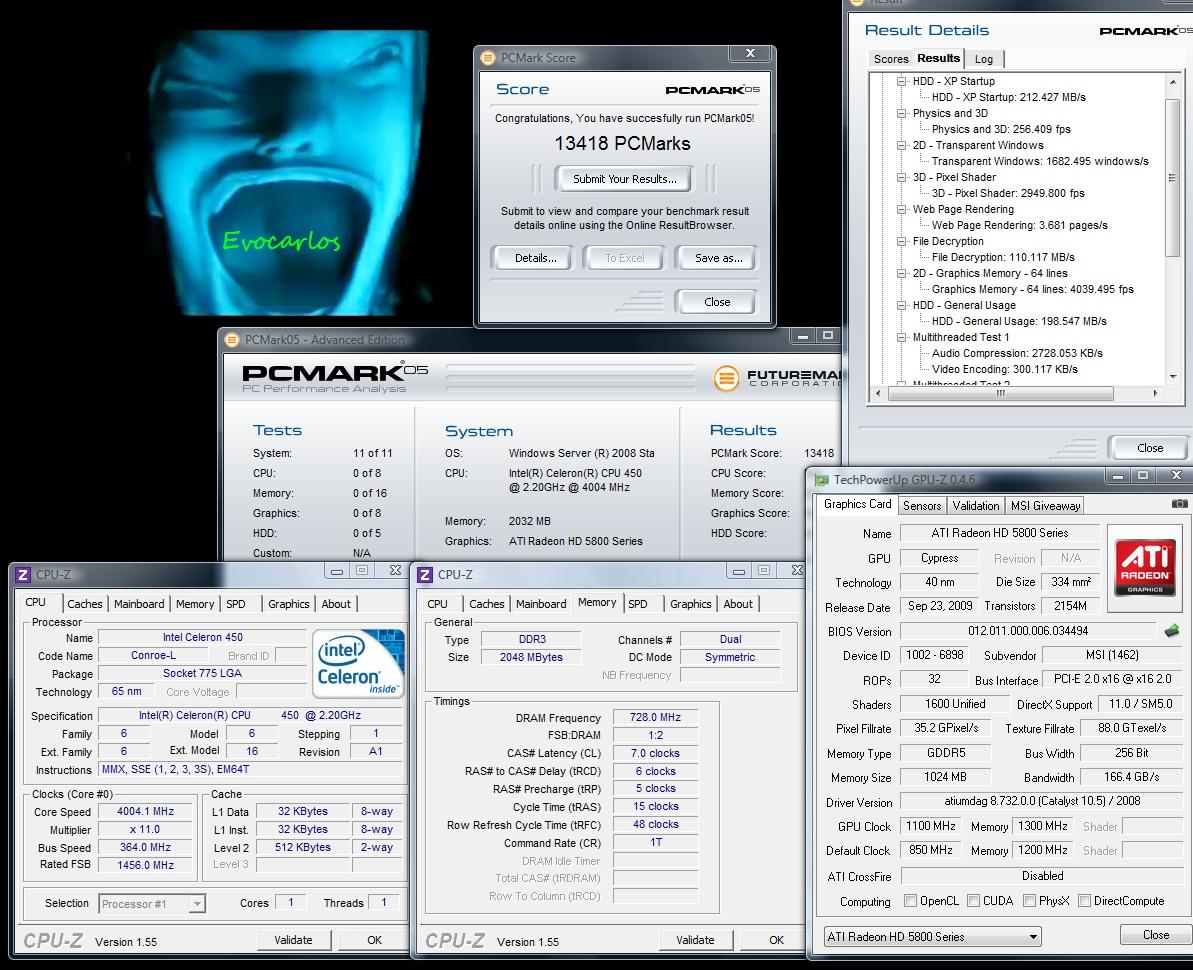Viewport: 1193px width, 970px height.
Task: Click the Close button in Result Details
Action: (x=1150, y=448)
